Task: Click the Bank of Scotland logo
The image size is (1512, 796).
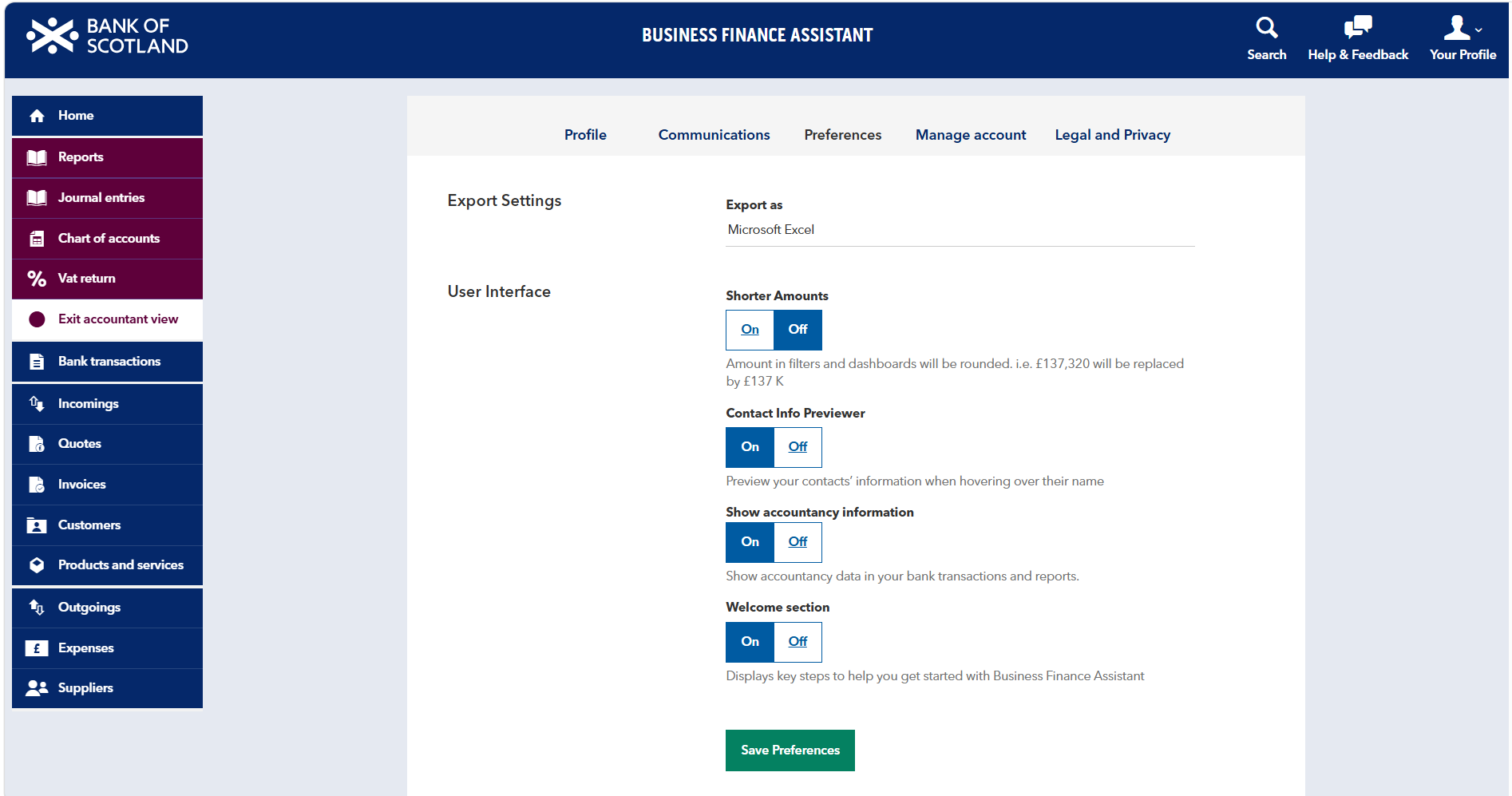Action: pos(107,36)
